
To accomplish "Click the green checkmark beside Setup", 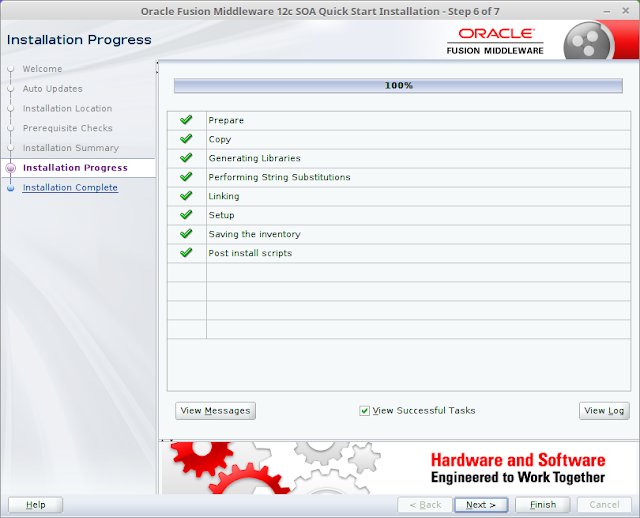I will 186,215.
